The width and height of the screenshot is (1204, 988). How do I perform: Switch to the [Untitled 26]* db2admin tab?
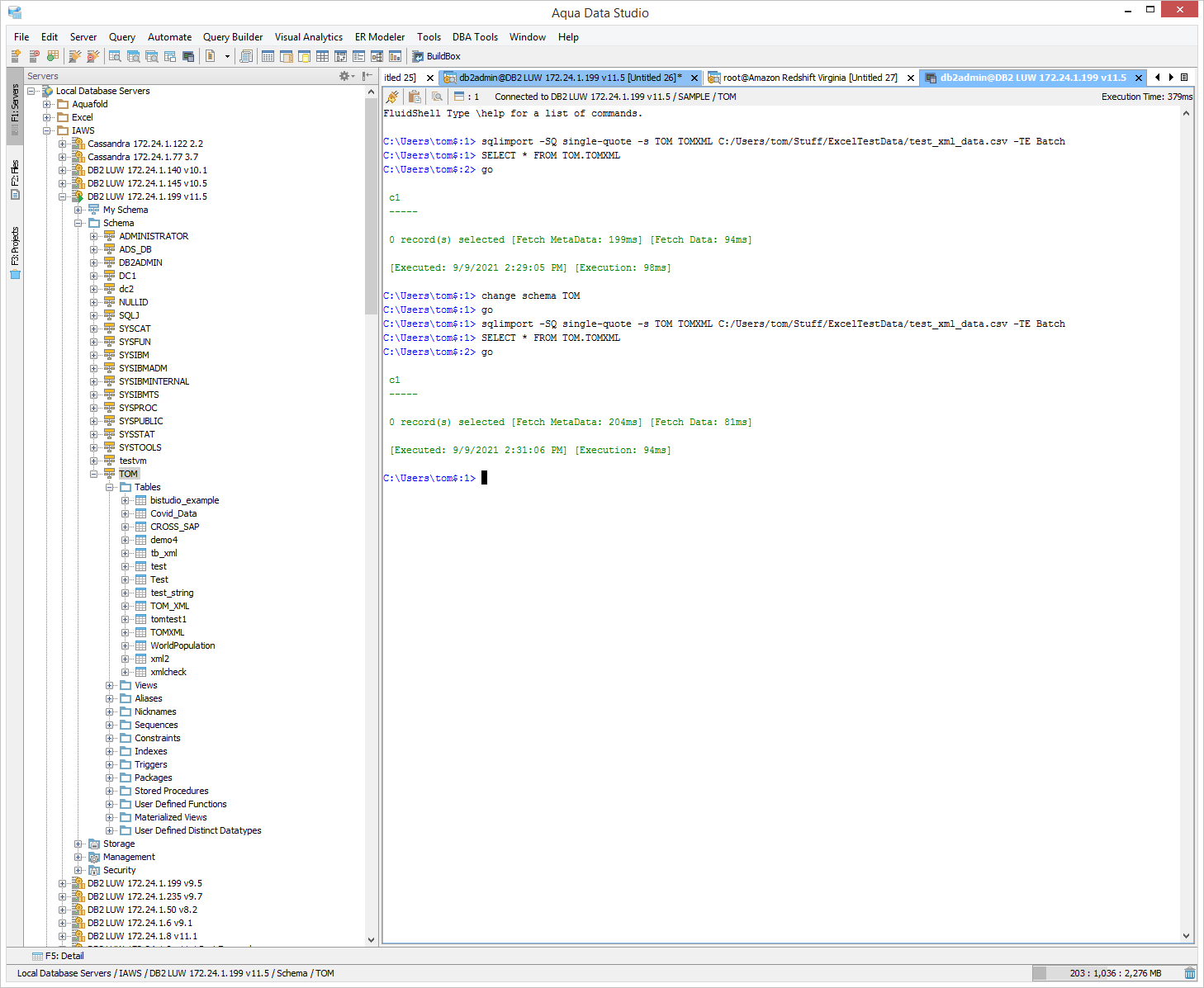point(571,78)
